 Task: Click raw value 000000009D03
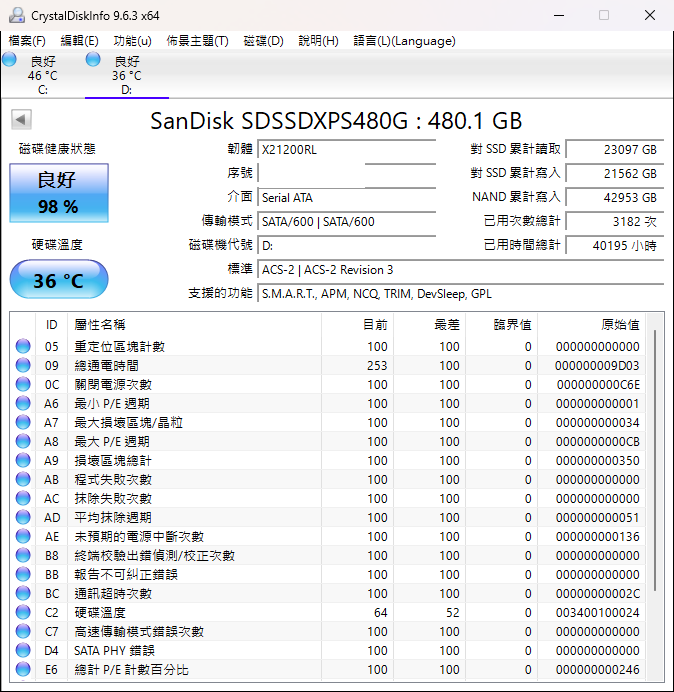pos(597,365)
